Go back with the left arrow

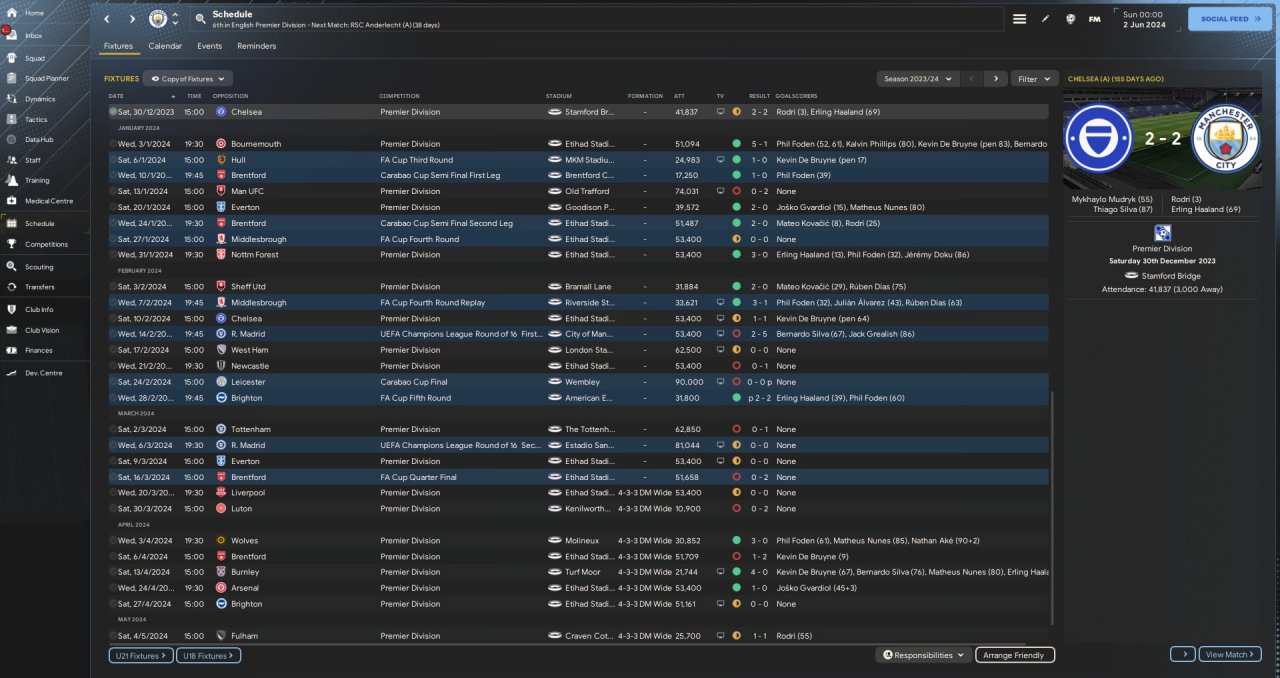click(x=107, y=19)
